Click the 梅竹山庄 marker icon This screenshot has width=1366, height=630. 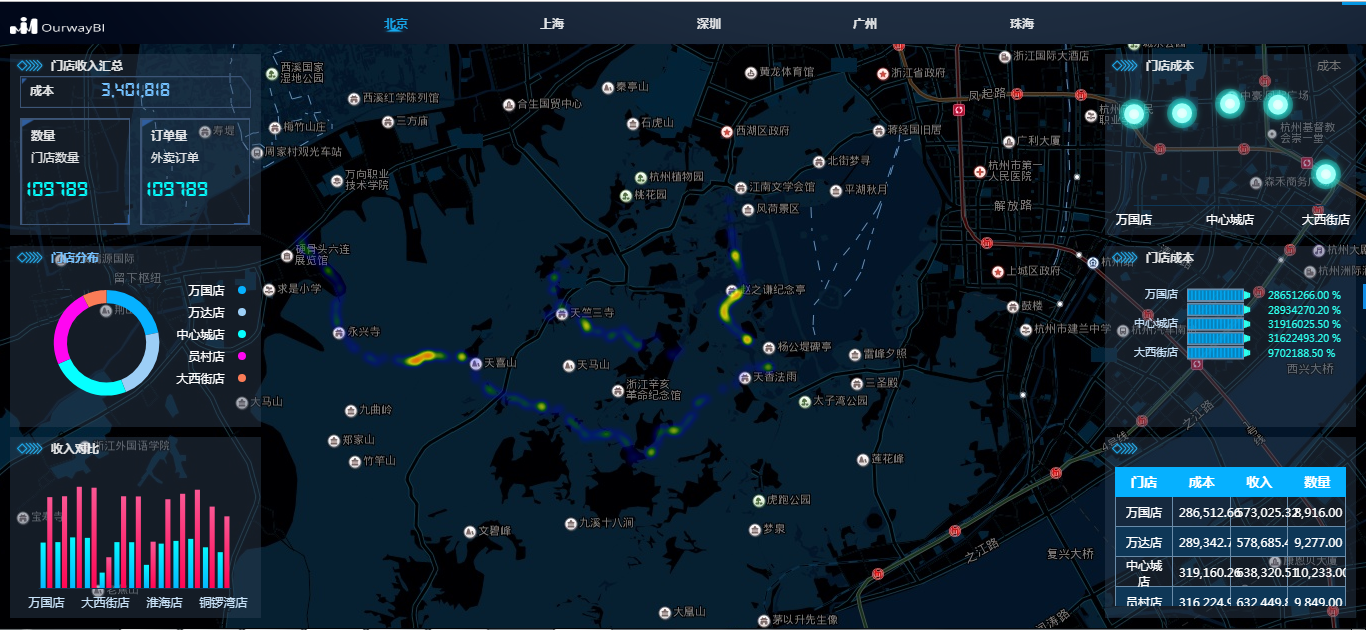(275, 127)
